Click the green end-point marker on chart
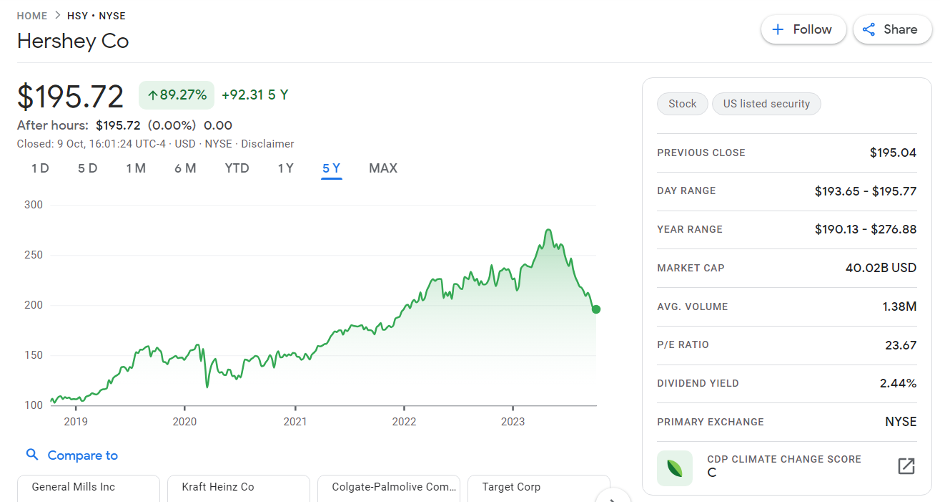The image size is (941, 502). [x=596, y=309]
